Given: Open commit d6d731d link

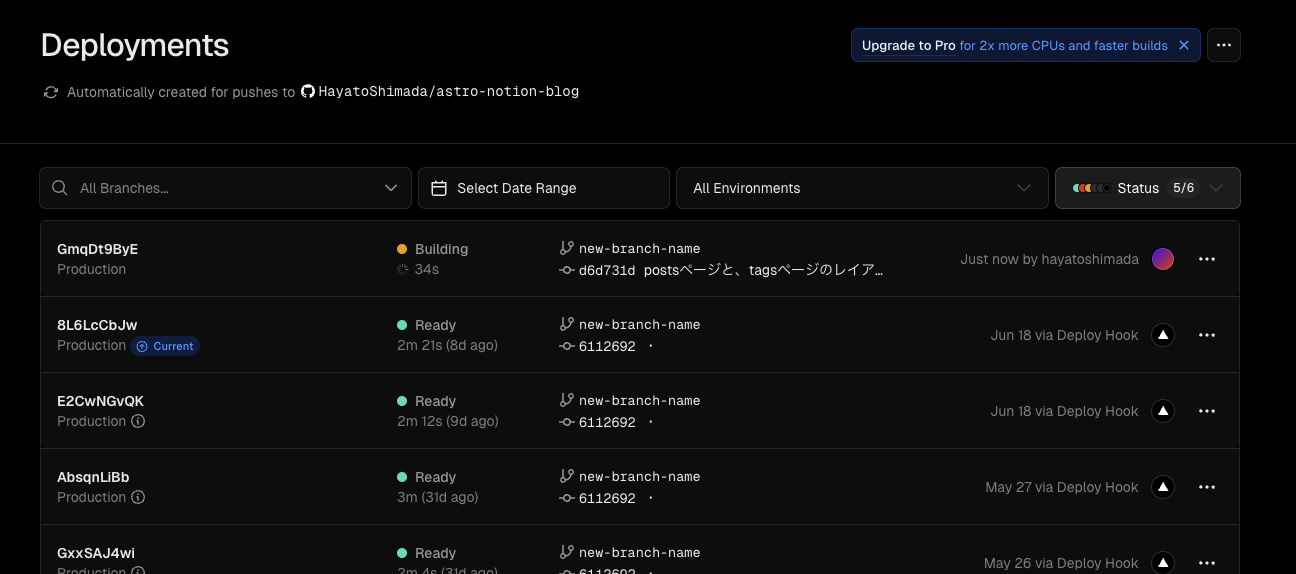Looking at the screenshot, I should point(607,270).
